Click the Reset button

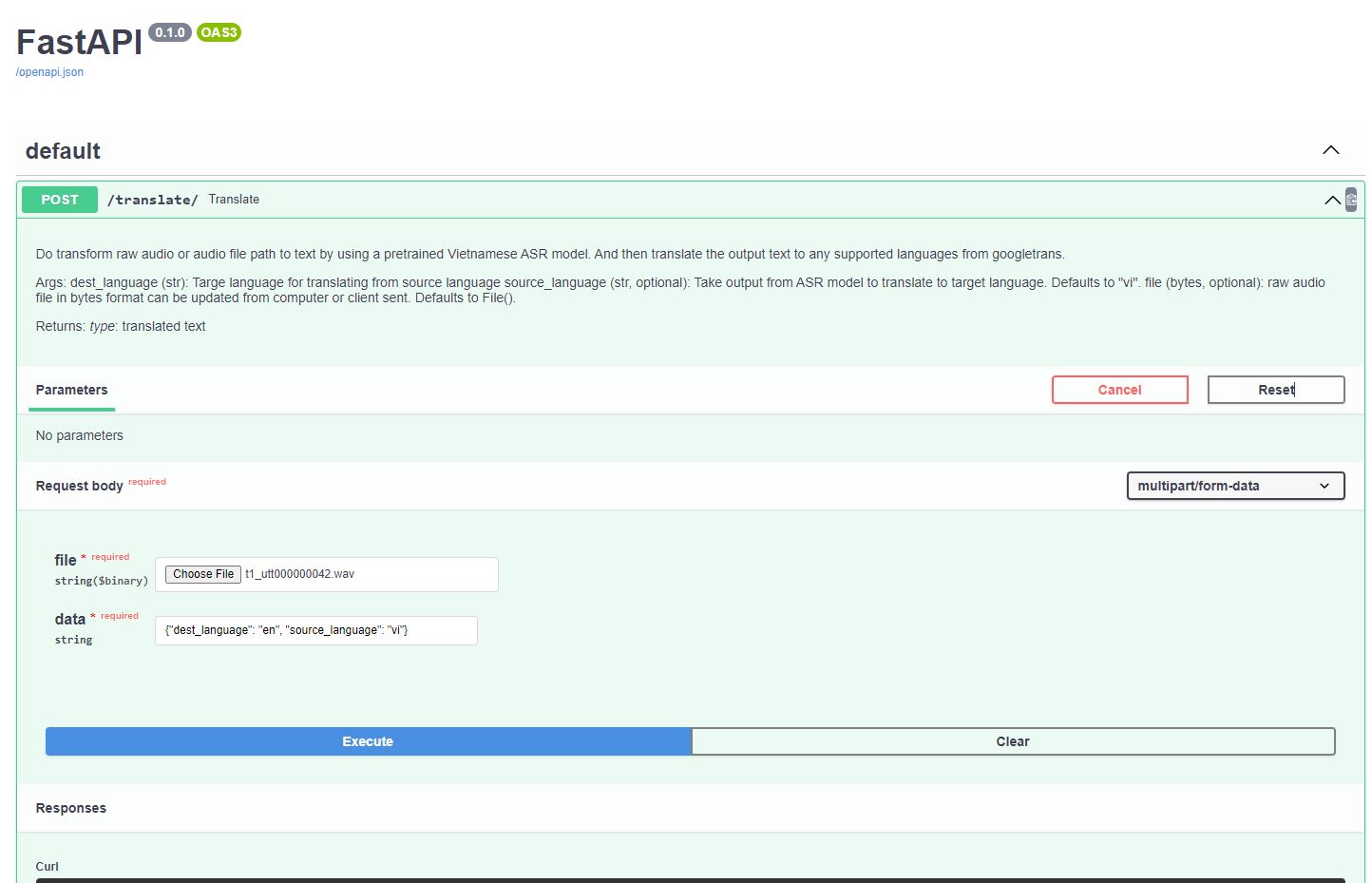coord(1276,390)
